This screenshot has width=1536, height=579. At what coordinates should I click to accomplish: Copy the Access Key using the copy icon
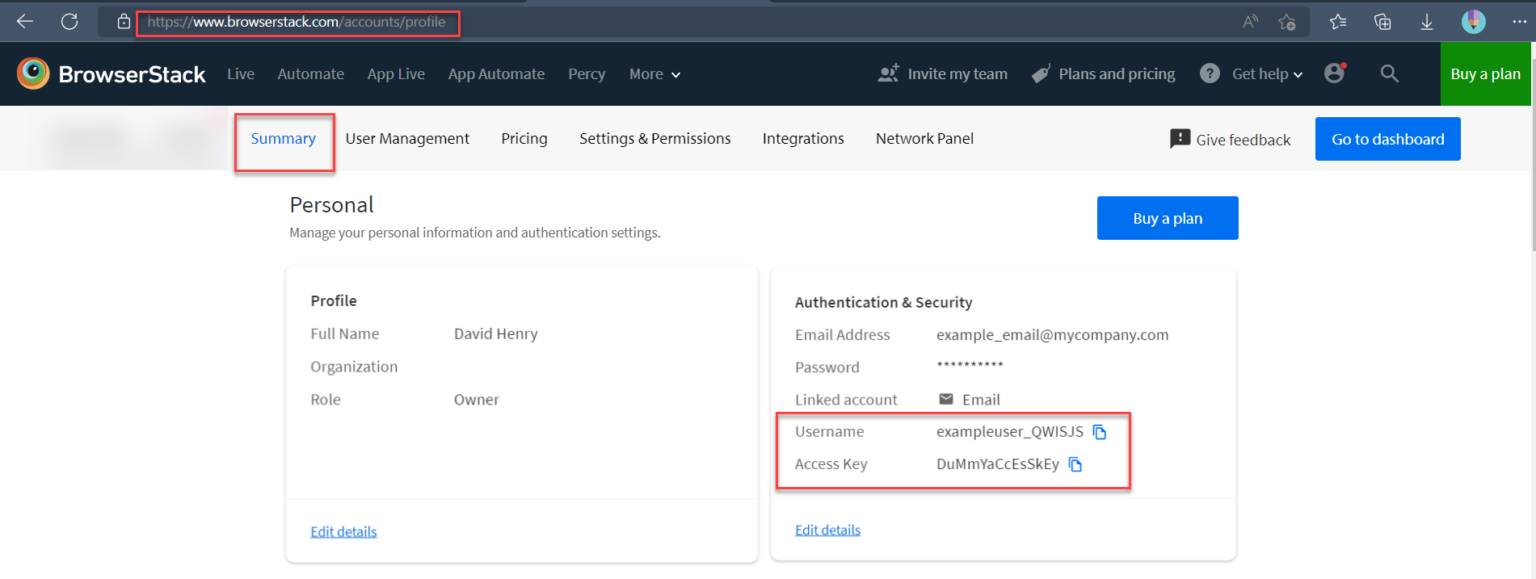pos(1075,464)
